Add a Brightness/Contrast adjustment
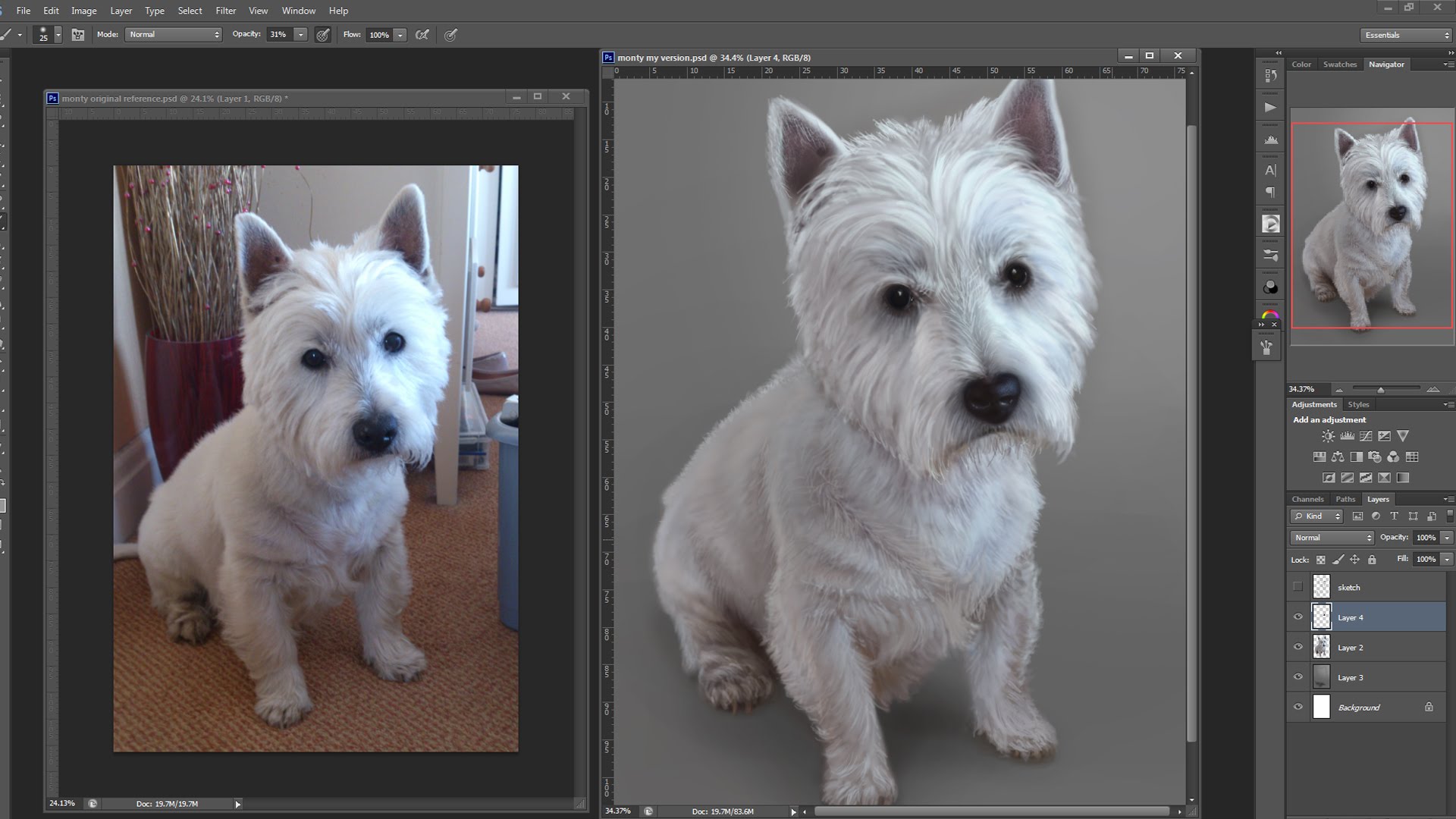 click(1328, 436)
